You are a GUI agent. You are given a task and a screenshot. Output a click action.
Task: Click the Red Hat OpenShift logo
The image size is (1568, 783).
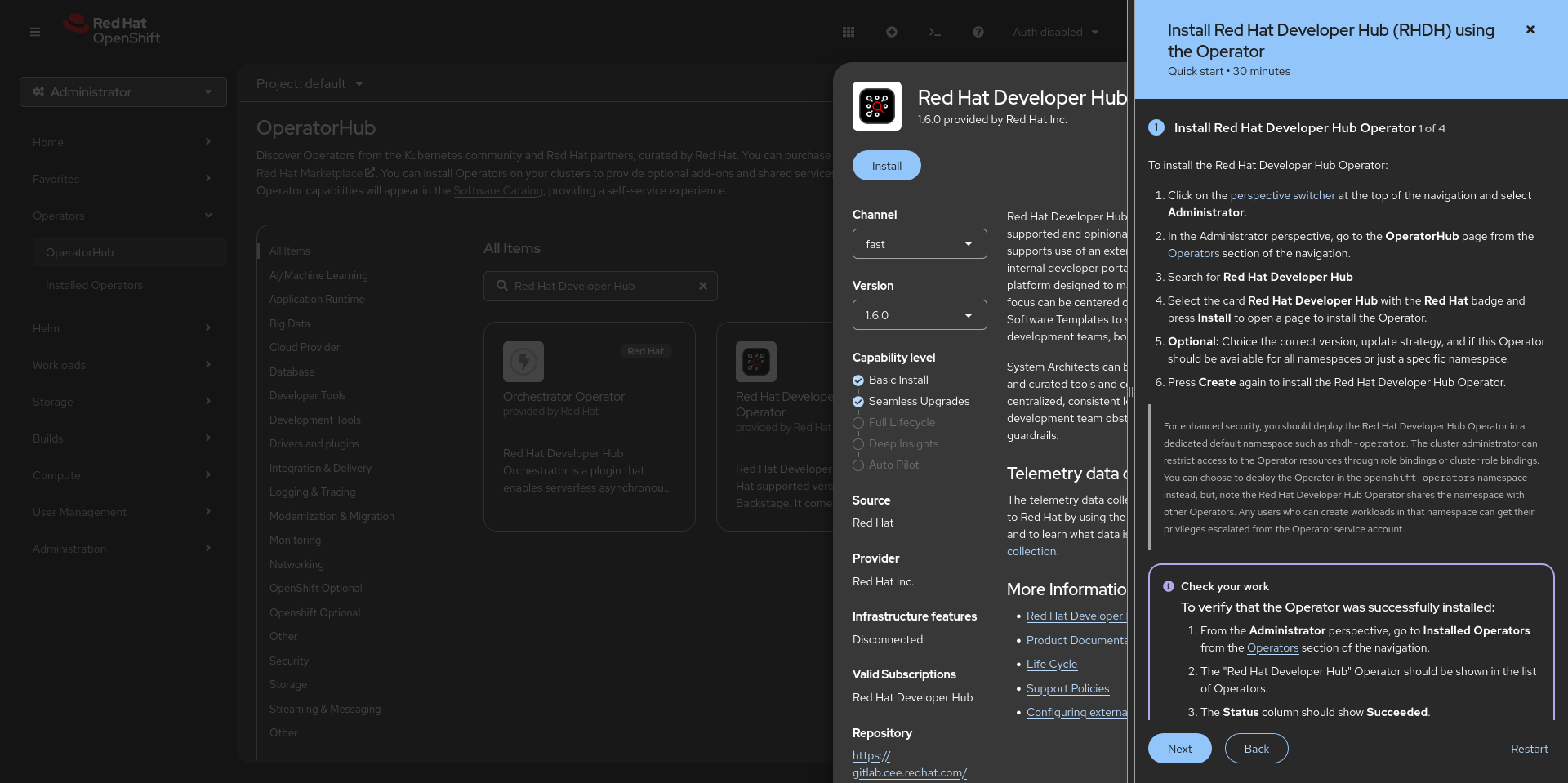point(112,30)
